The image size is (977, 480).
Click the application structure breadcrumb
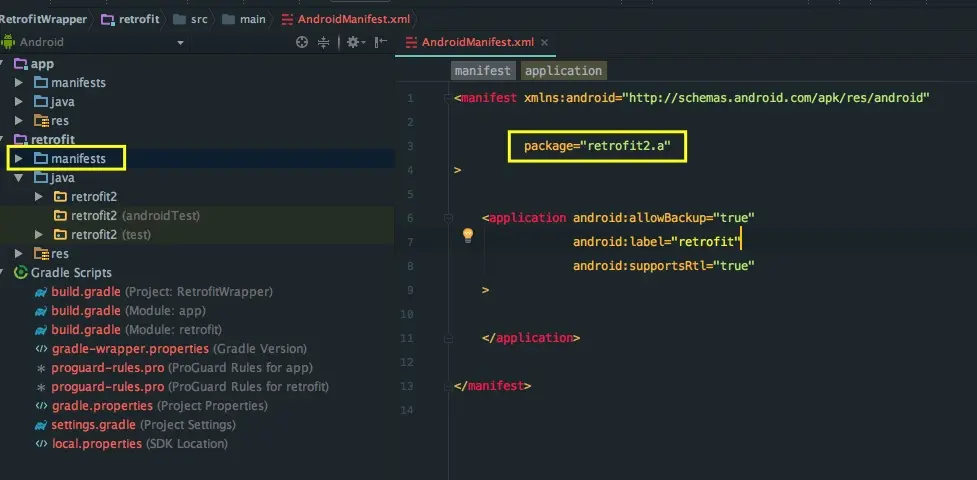[563, 70]
